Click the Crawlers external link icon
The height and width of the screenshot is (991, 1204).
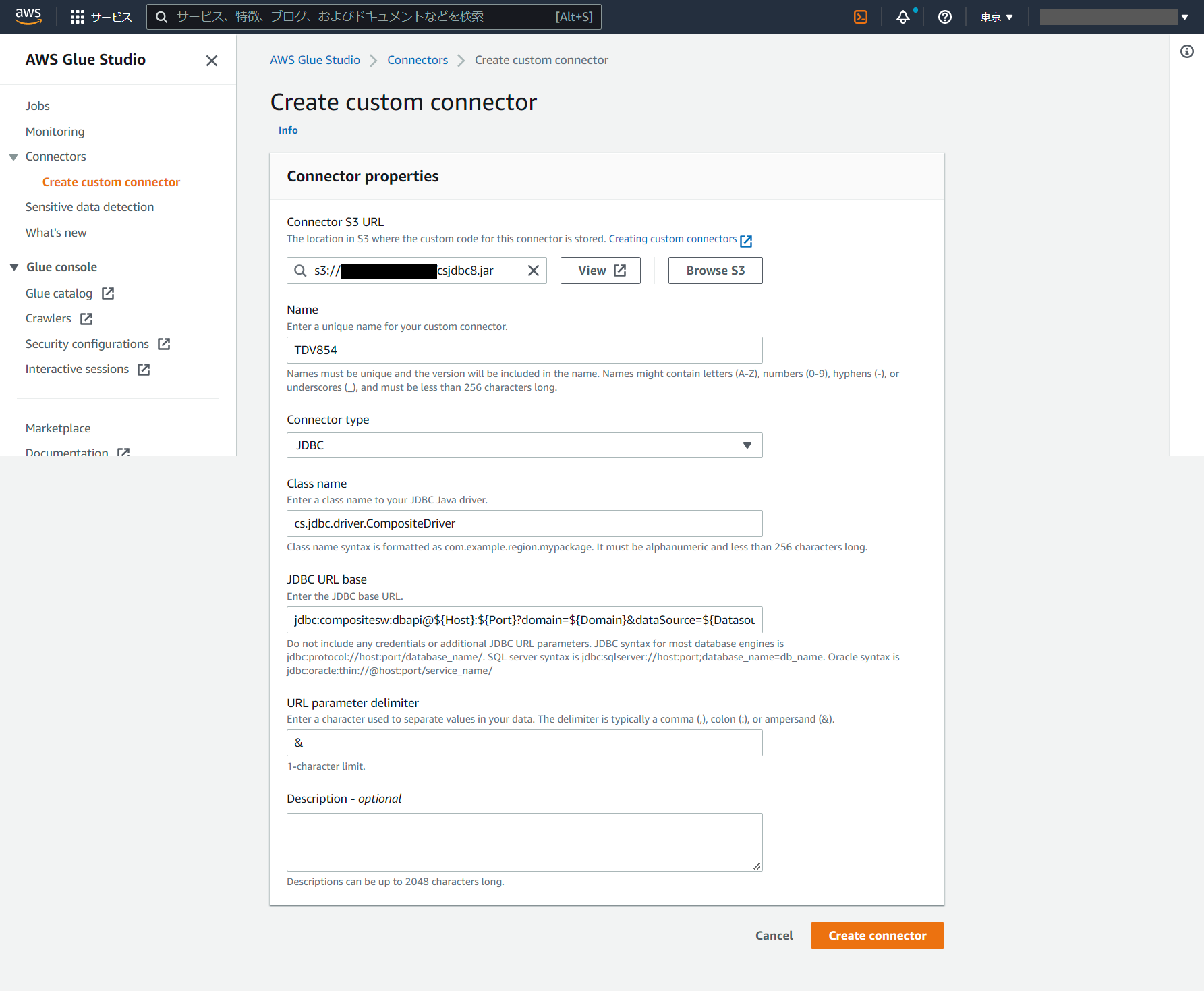(86, 318)
